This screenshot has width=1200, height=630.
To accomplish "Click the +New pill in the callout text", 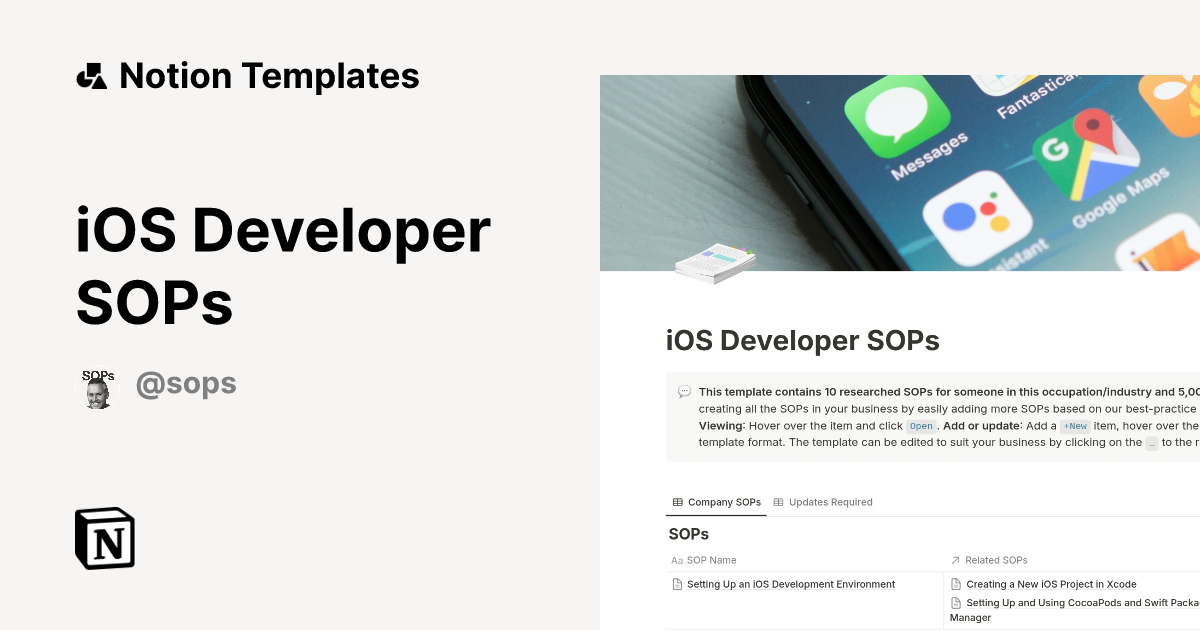I will (1075, 426).
